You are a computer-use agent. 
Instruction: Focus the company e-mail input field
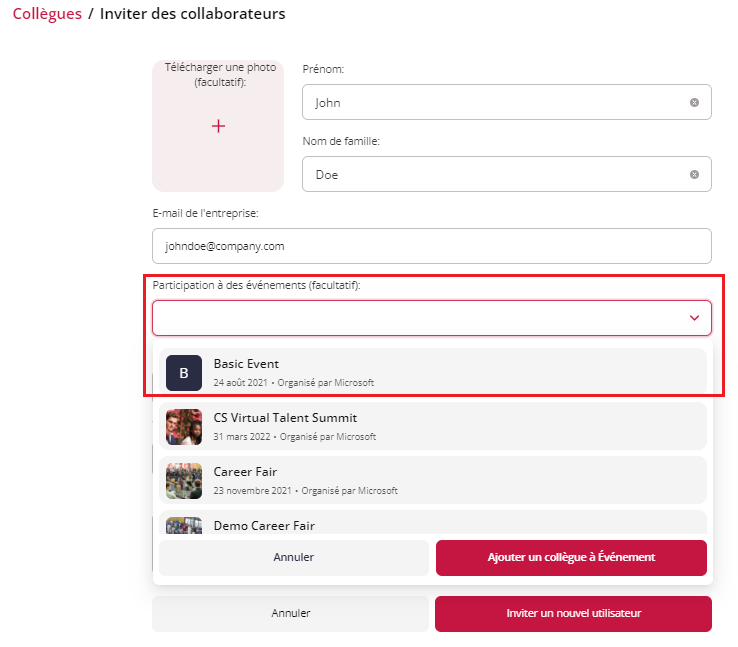[x=432, y=246]
